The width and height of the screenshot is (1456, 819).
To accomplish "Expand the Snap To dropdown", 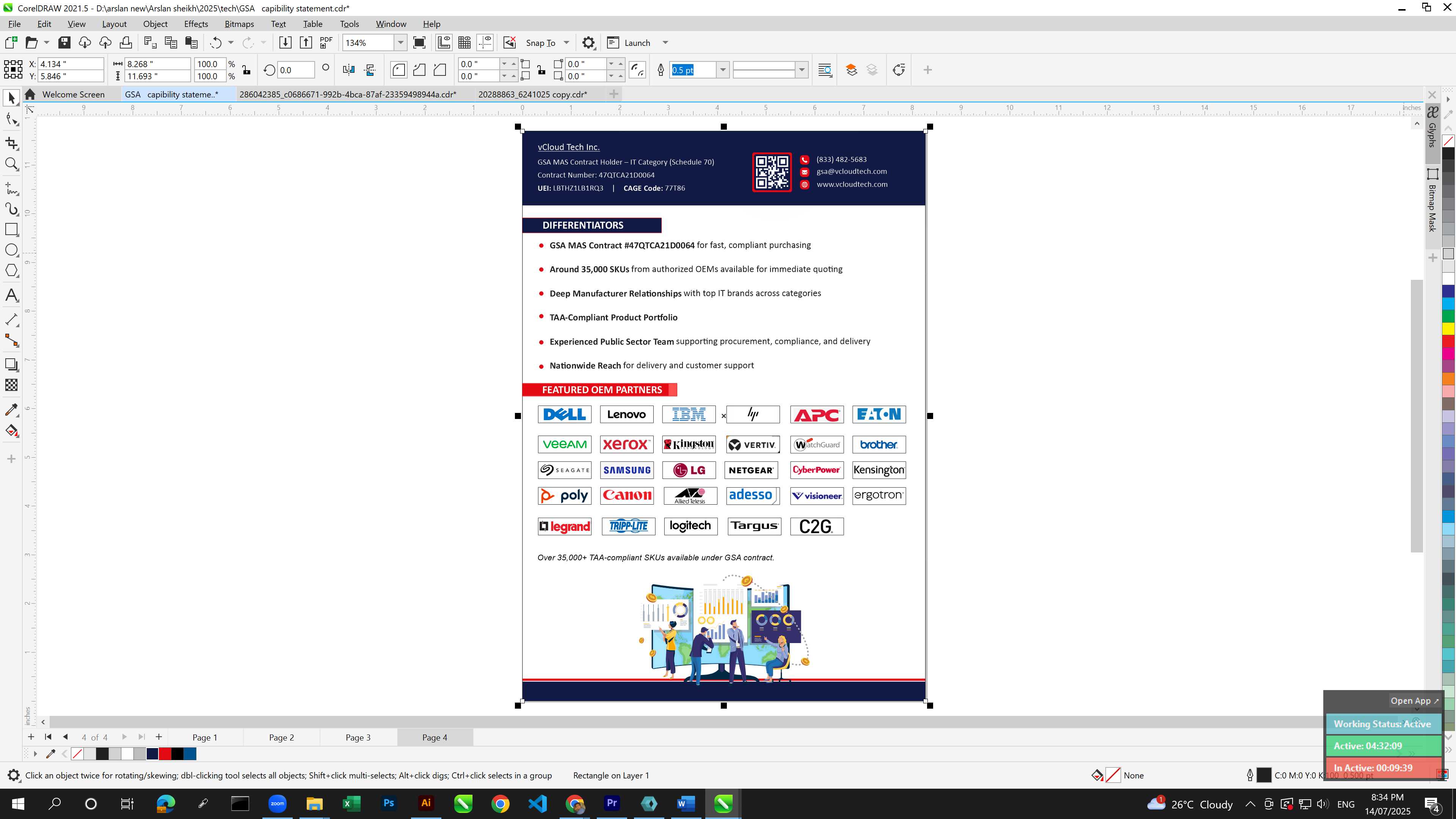I will [566, 43].
